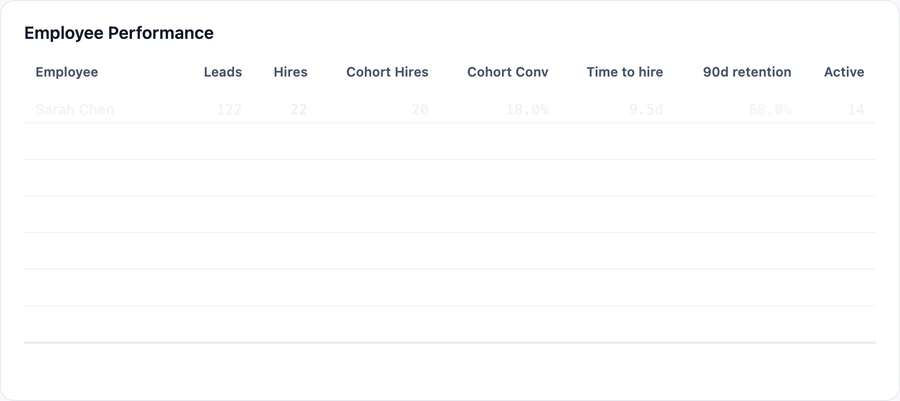900x401 pixels.
Task: Select the active count 14 cell
Action: pos(856,110)
